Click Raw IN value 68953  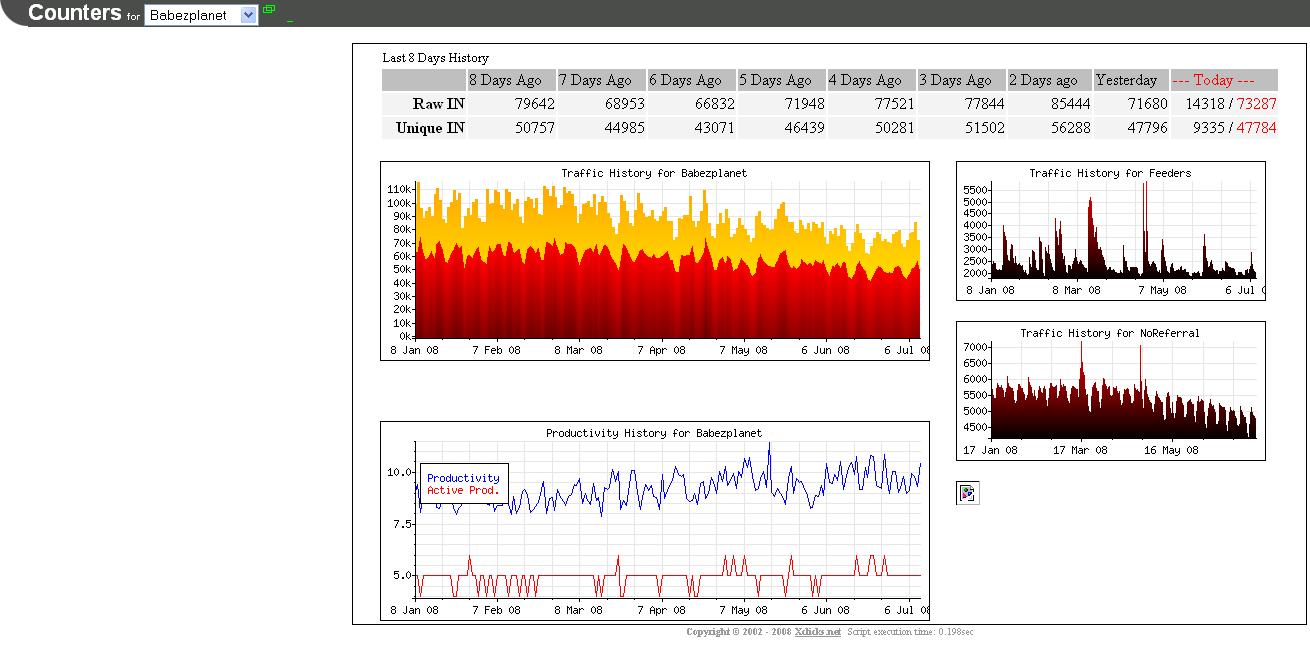point(625,104)
